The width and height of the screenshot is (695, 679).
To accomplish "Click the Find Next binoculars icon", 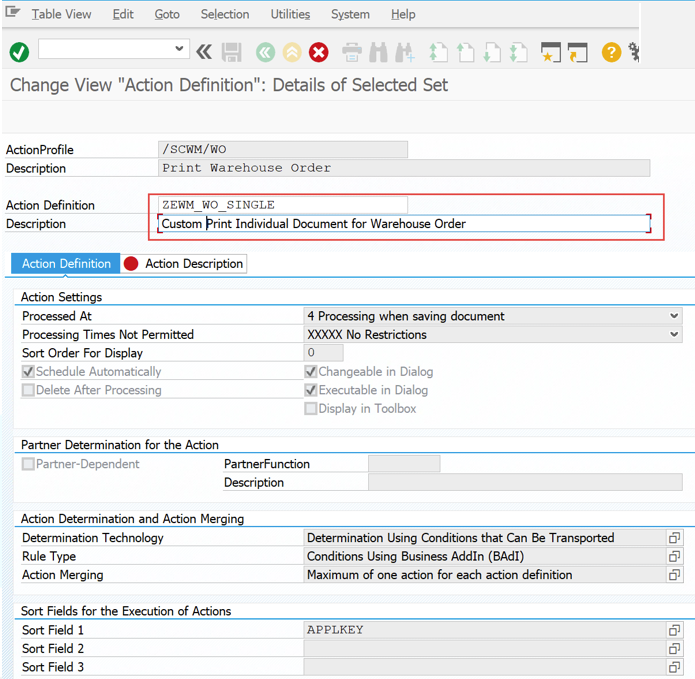I will [405, 52].
